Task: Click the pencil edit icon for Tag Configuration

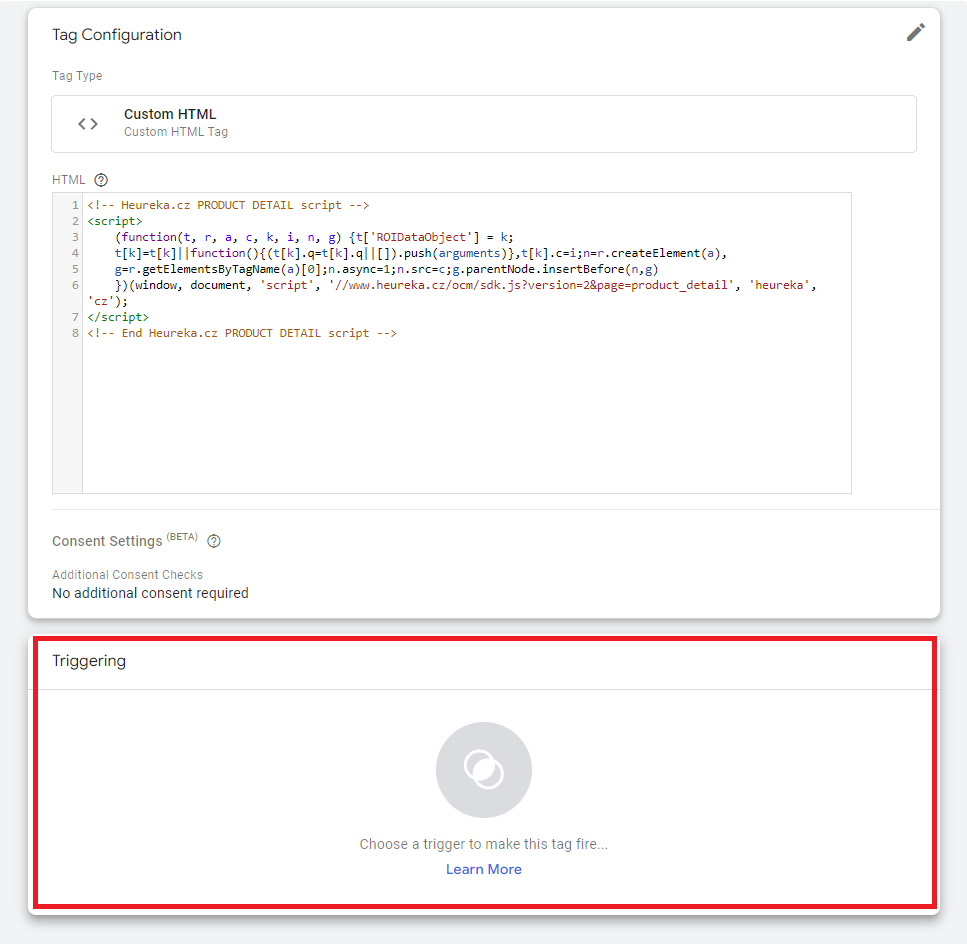Action: pyautogui.click(x=916, y=33)
